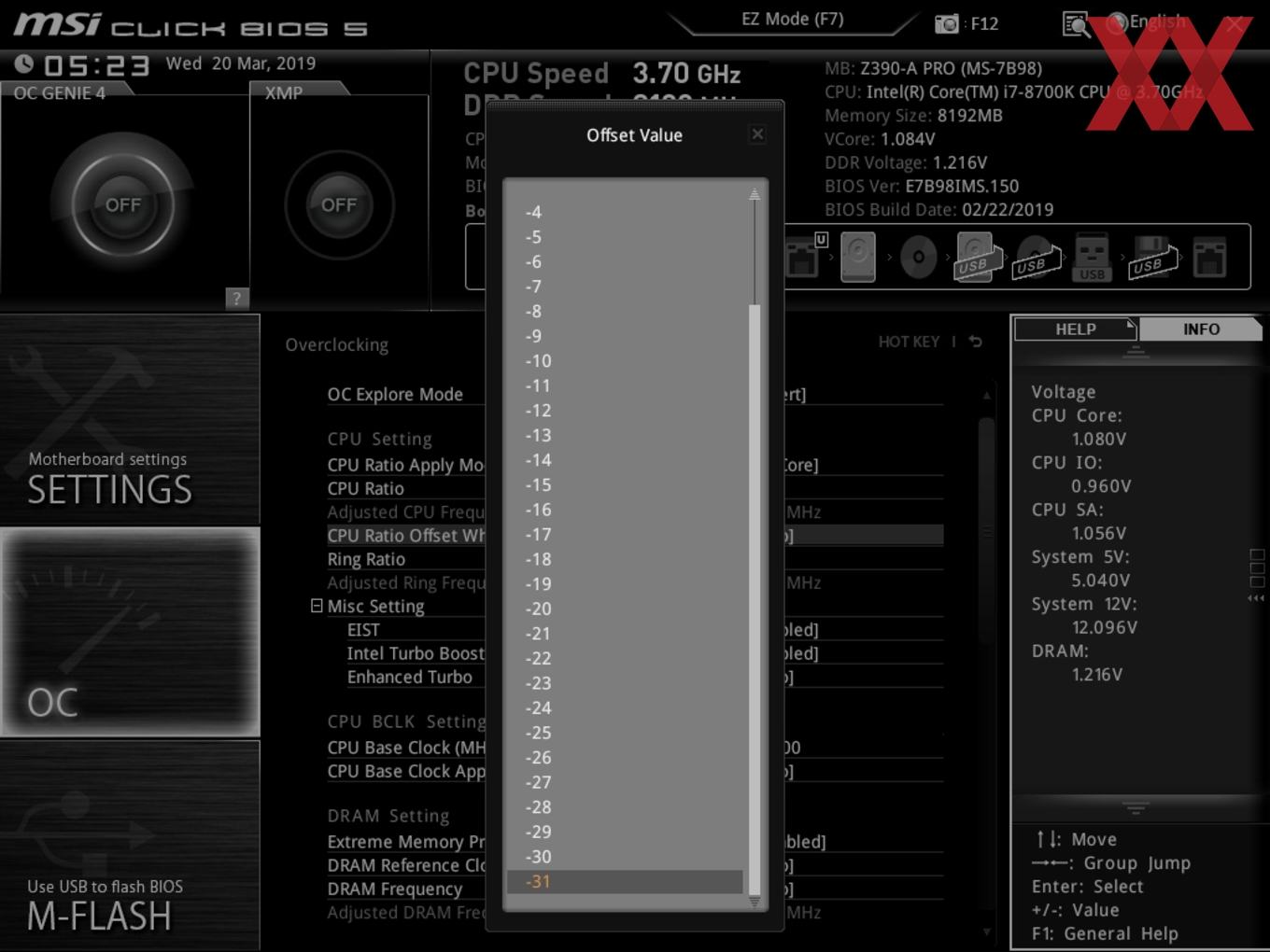Select the last network boot icon

click(x=1209, y=258)
